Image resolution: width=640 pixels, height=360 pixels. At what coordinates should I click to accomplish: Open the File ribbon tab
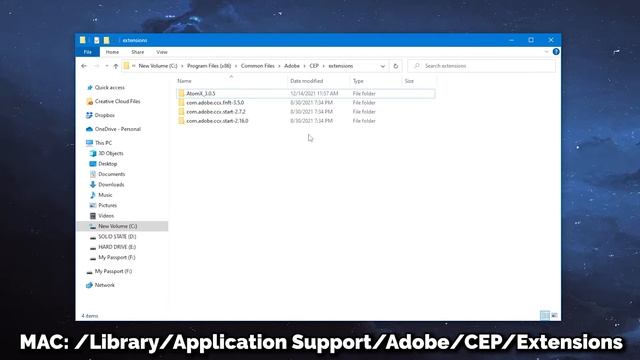pyautogui.click(x=87, y=52)
